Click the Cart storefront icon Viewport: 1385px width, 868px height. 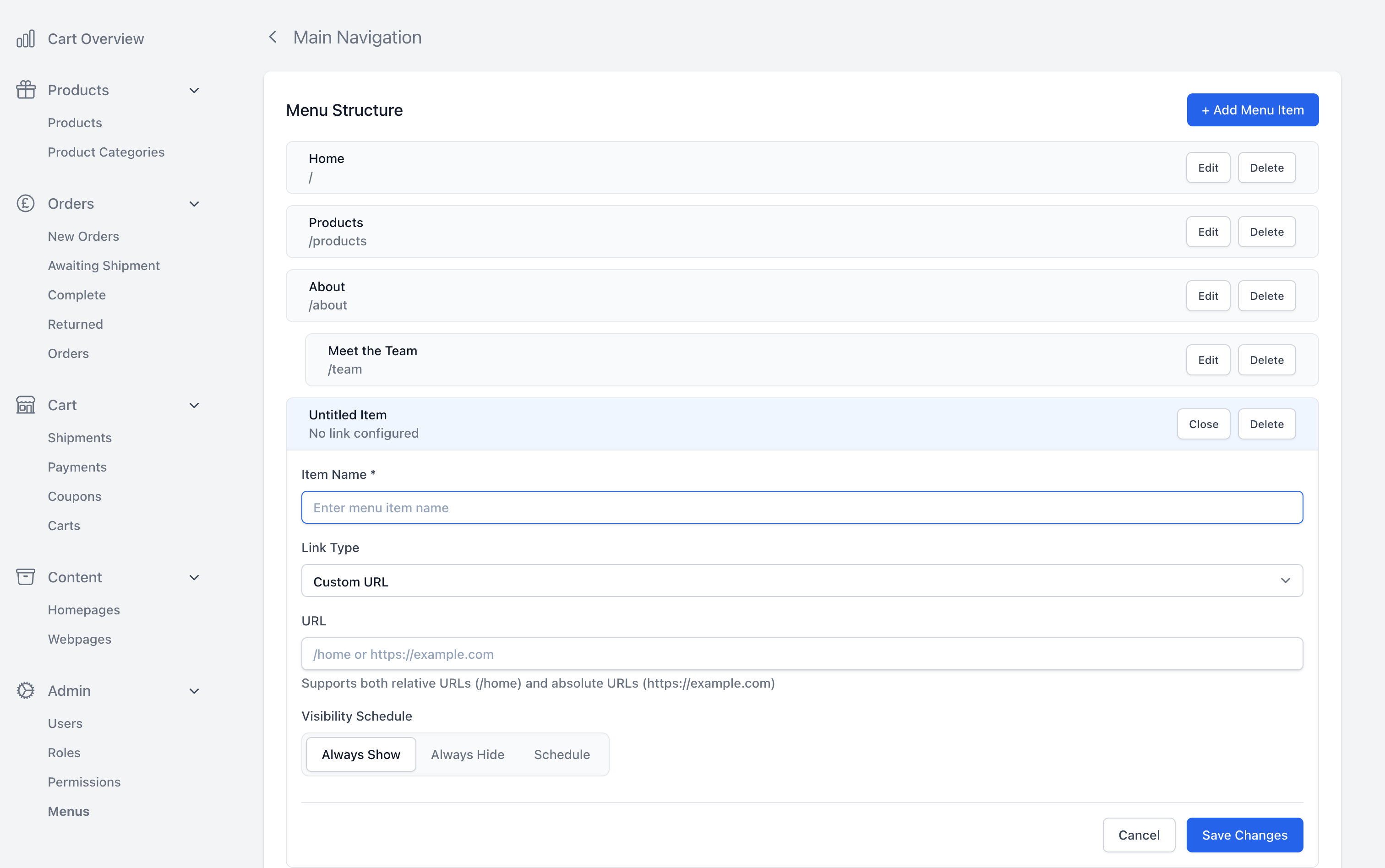[25, 405]
